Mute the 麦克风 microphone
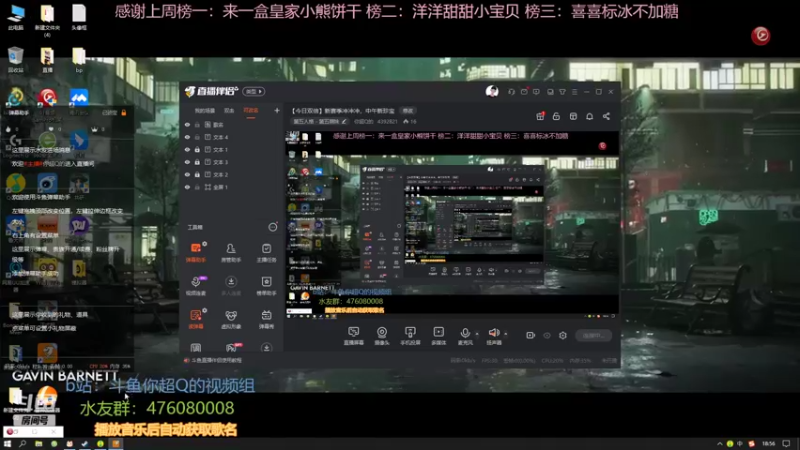Screen dimensions: 800x450 [465, 336]
